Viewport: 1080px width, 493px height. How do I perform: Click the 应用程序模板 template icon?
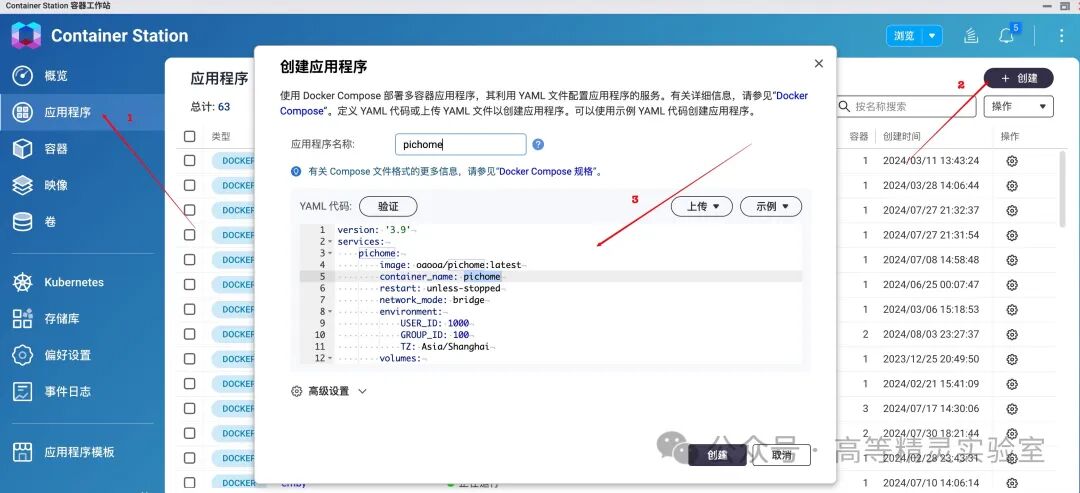23,452
